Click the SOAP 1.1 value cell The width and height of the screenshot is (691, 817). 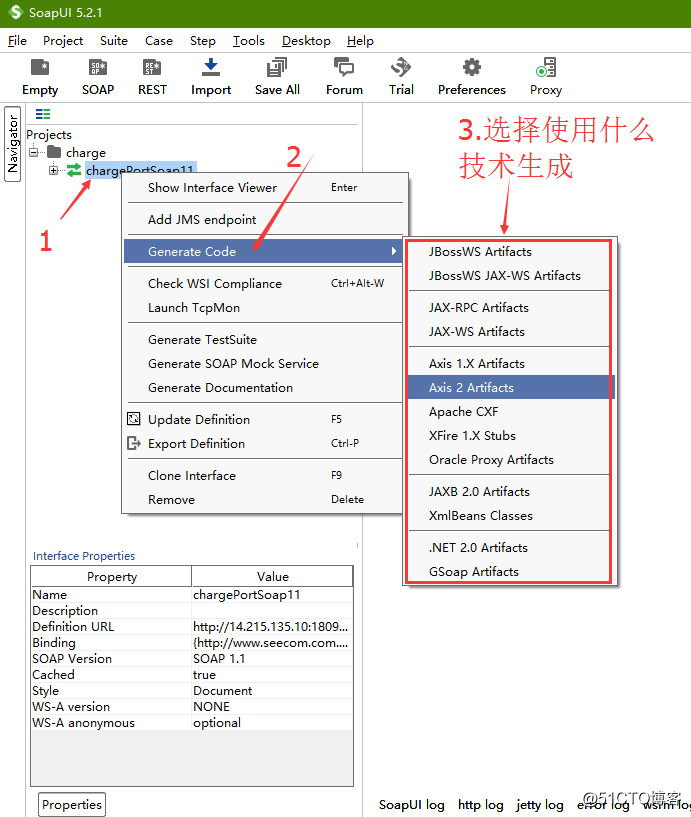tap(272, 658)
